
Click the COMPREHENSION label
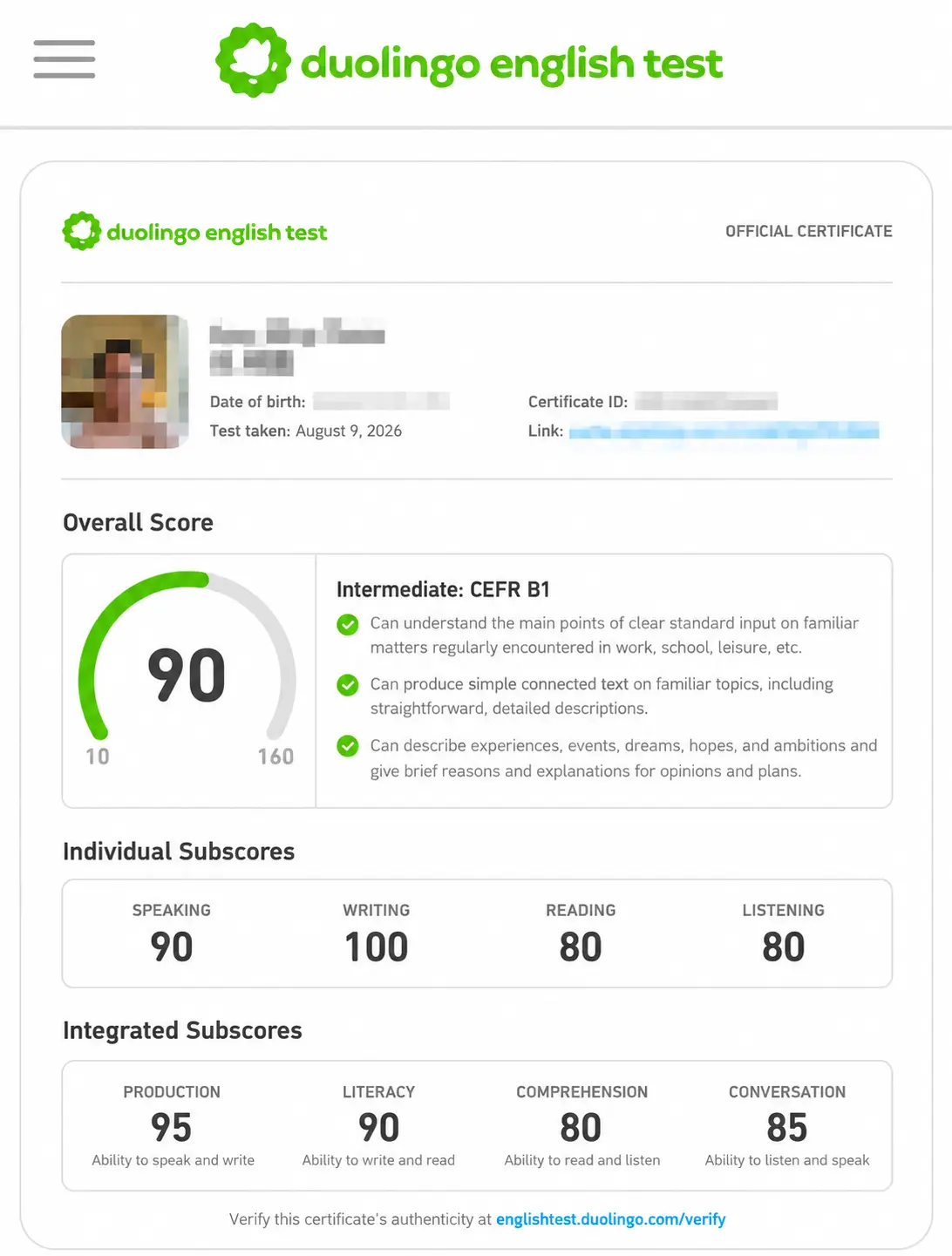[x=582, y=1092]
